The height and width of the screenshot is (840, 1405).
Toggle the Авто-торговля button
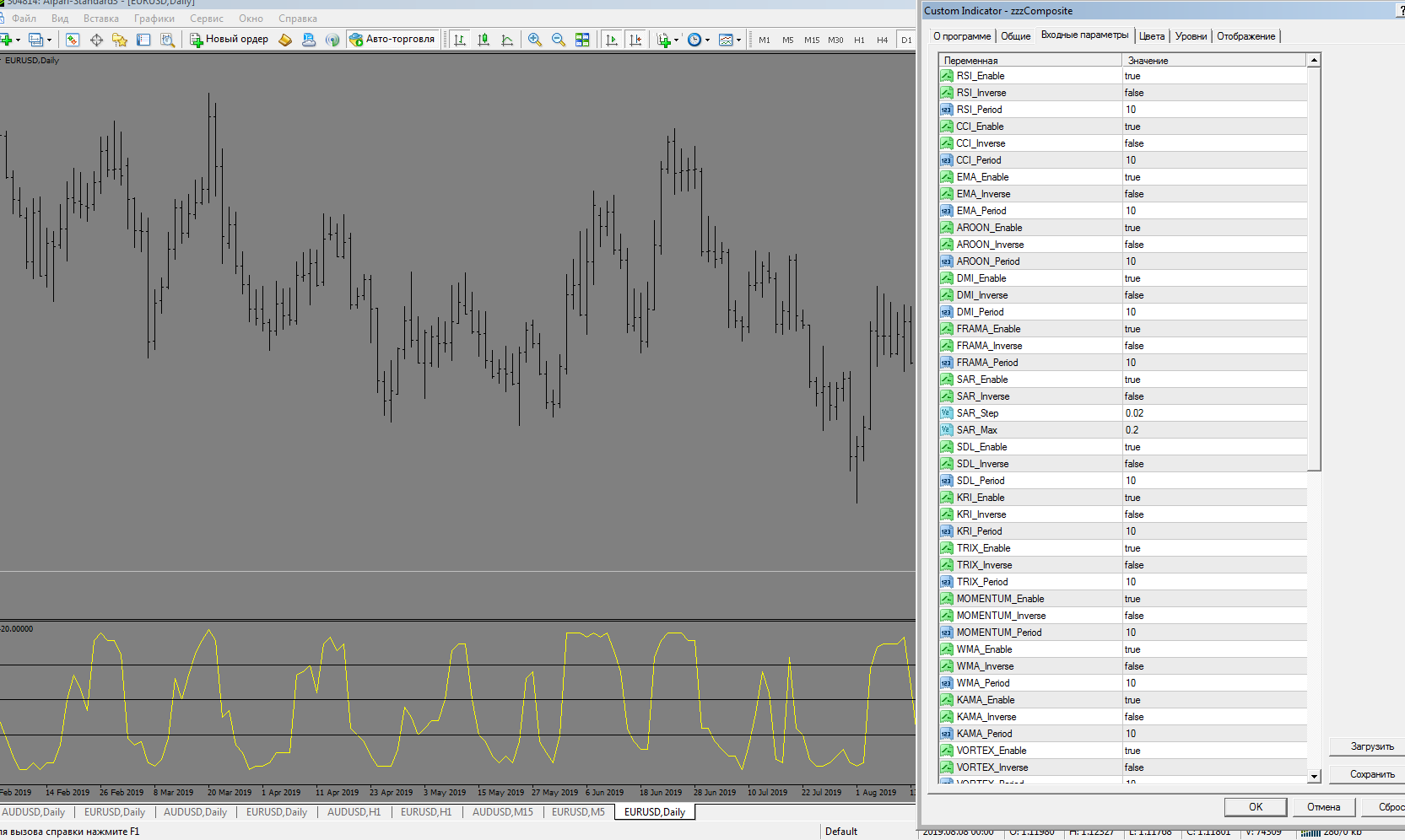coord(392,40)
